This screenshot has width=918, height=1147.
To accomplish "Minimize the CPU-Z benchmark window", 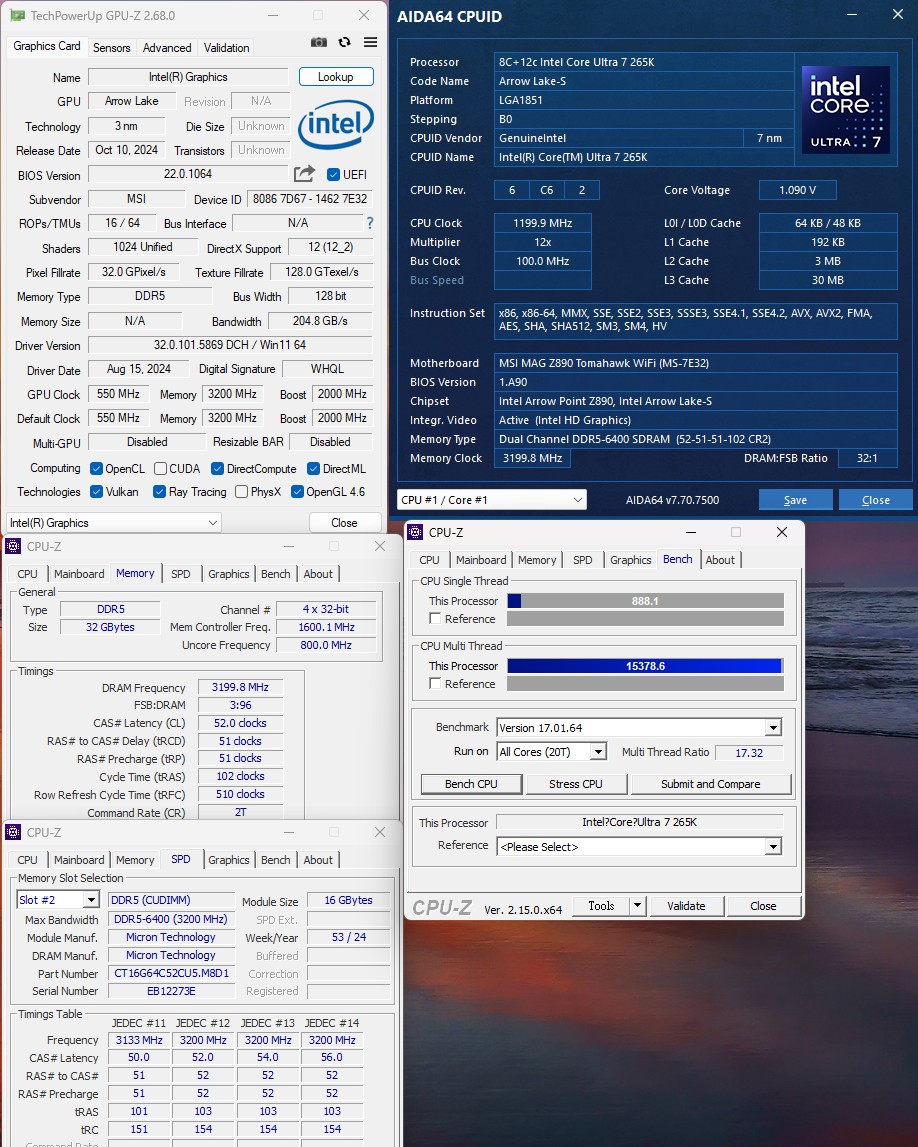I will coord(691,532).
